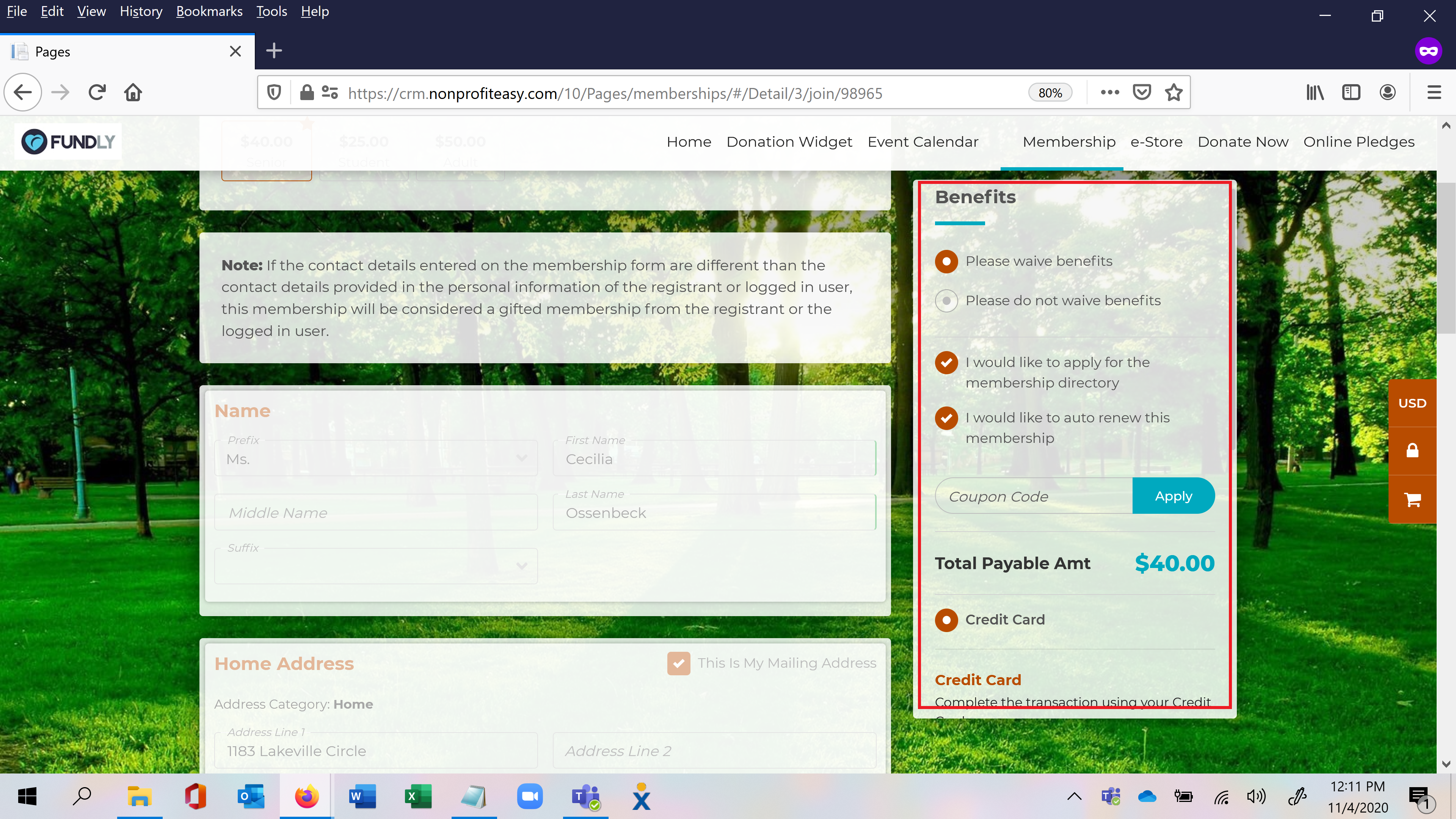Toggle This Is My Mailing Address checkbox
Screen dimensions: 1456x819
pyautogui.click(x=678, y=663)
